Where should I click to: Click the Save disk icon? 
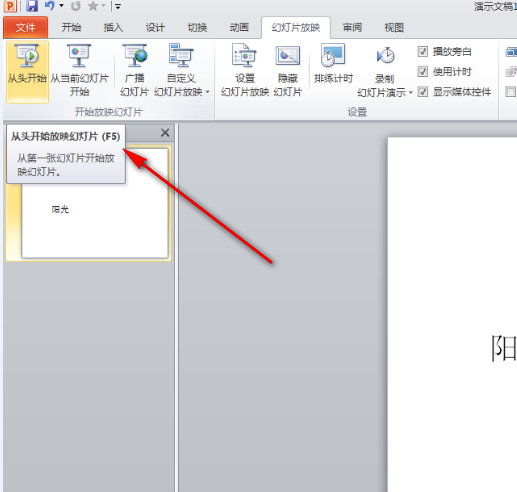32,6
